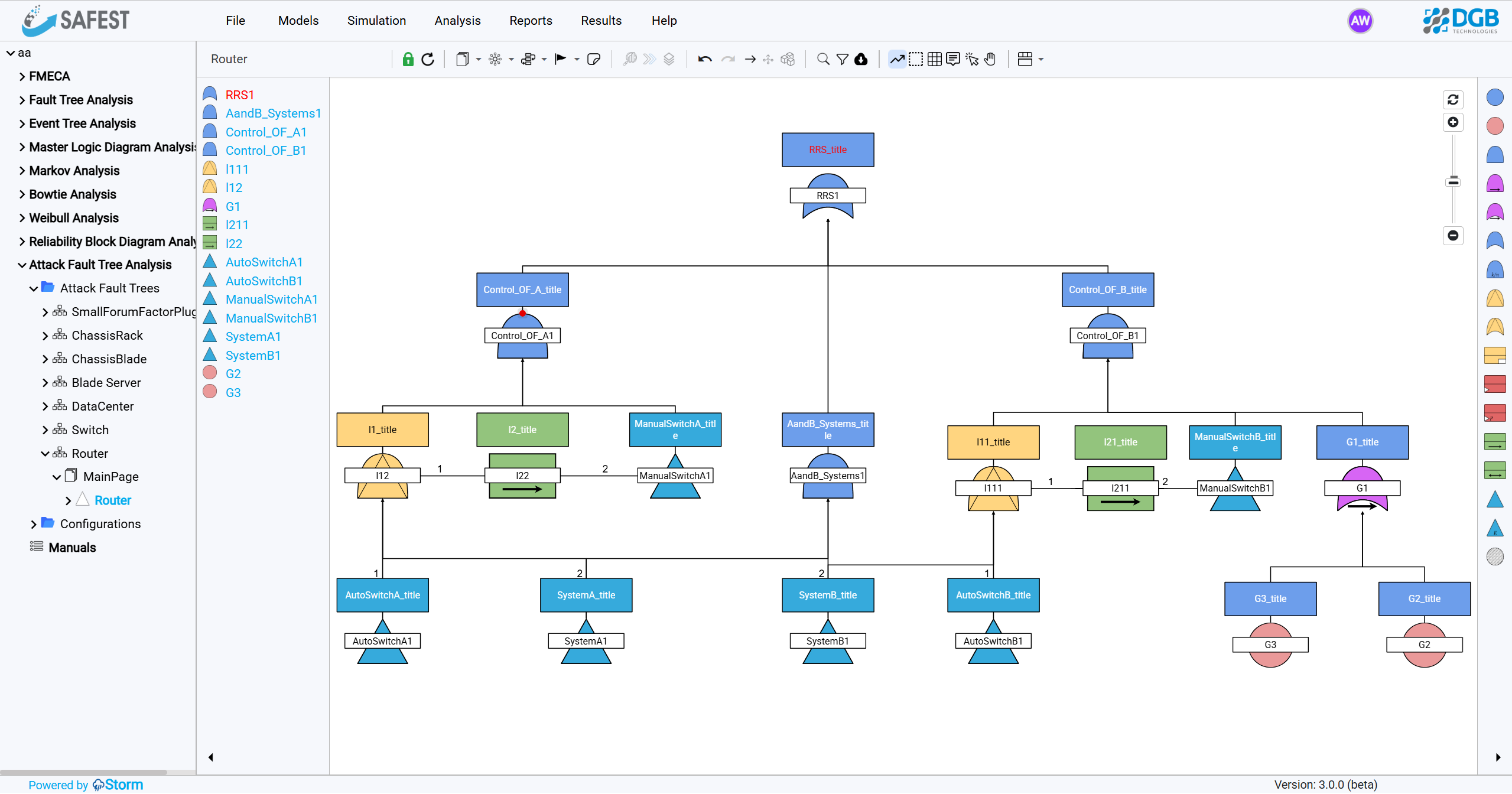Viewport: 1512px width, 794px height.
Task: Select the blue basic event shape in the palette
Action: point(1494,97)
